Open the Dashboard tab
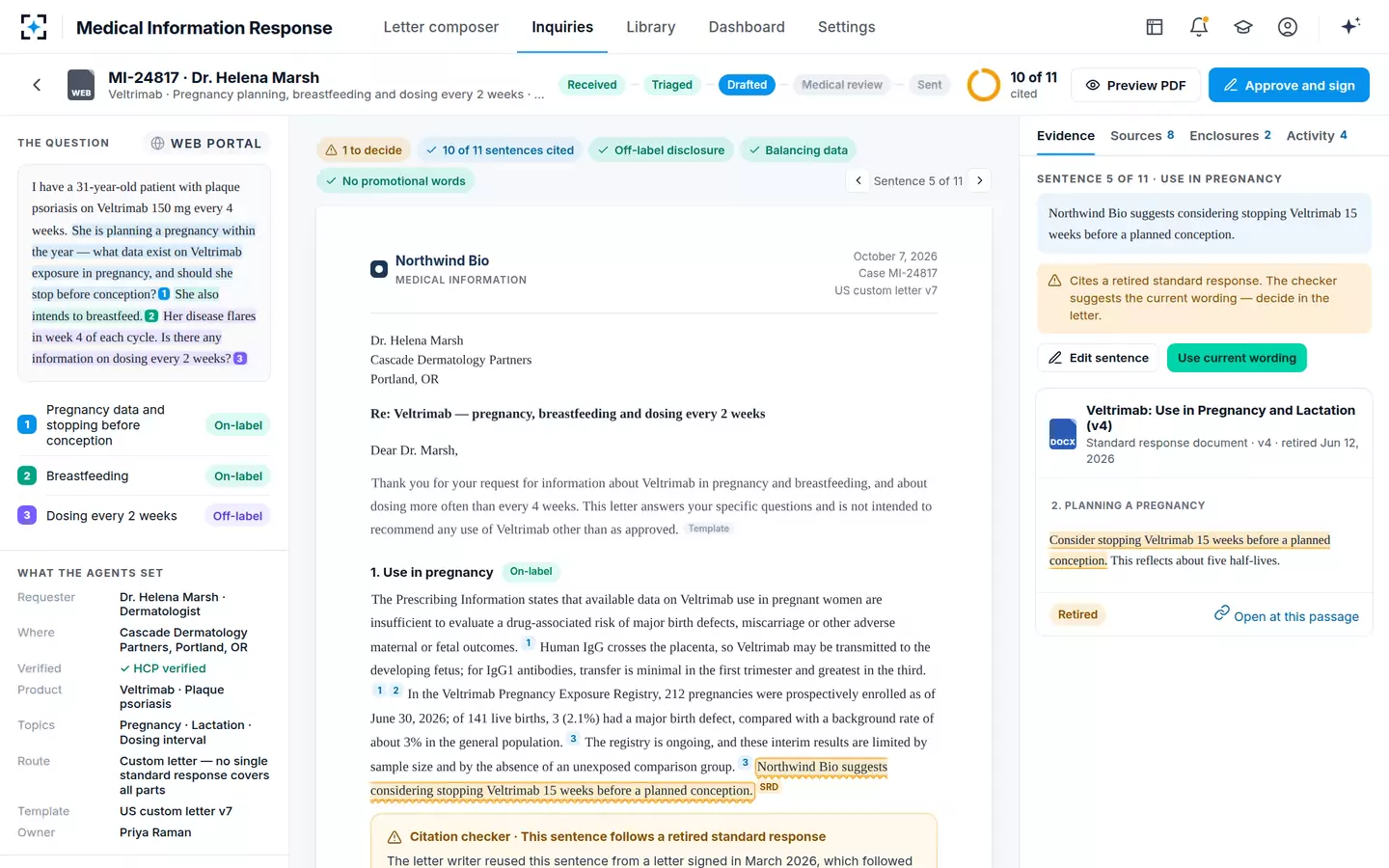Screen dimensions: 1389x868 tap(747, 27)
